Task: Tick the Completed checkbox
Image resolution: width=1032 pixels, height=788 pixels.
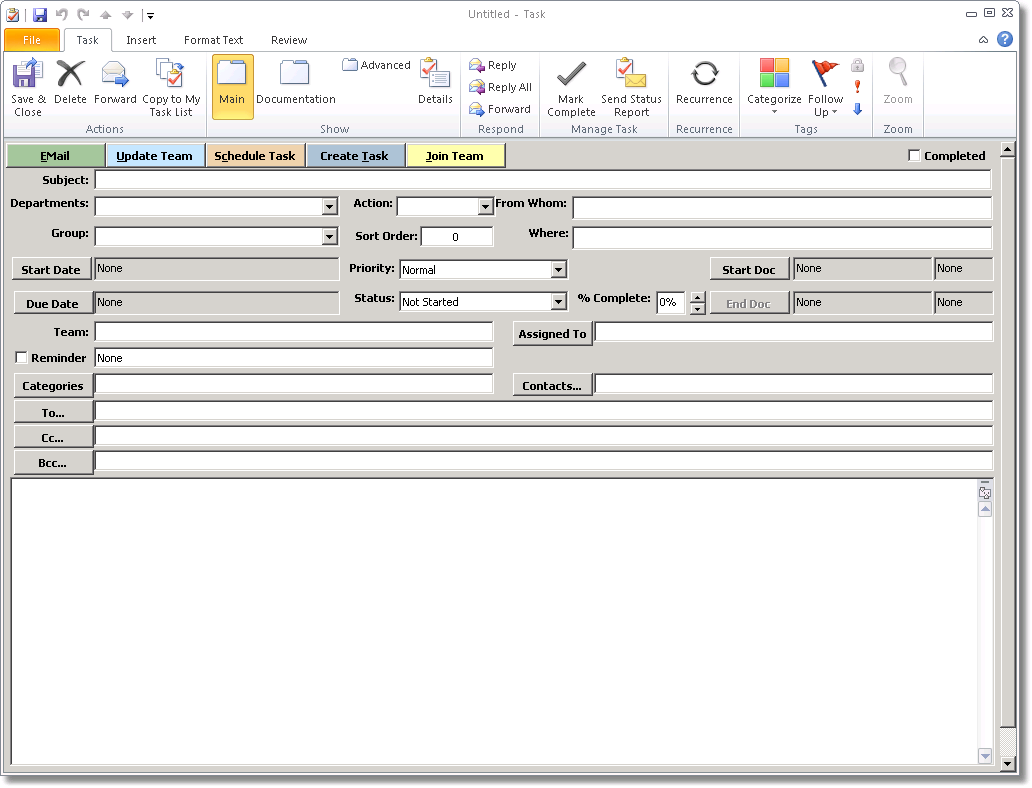Action: pos(914,156)
